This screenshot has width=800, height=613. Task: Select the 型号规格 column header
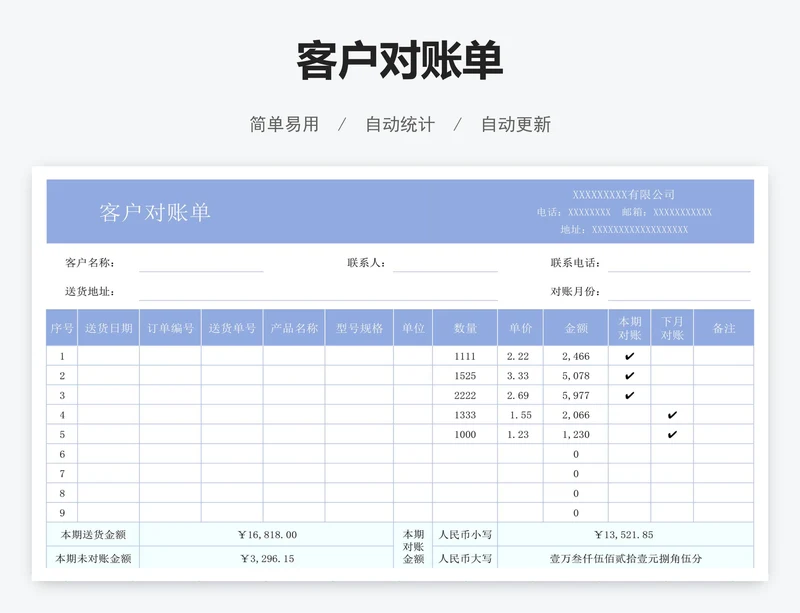359,328
